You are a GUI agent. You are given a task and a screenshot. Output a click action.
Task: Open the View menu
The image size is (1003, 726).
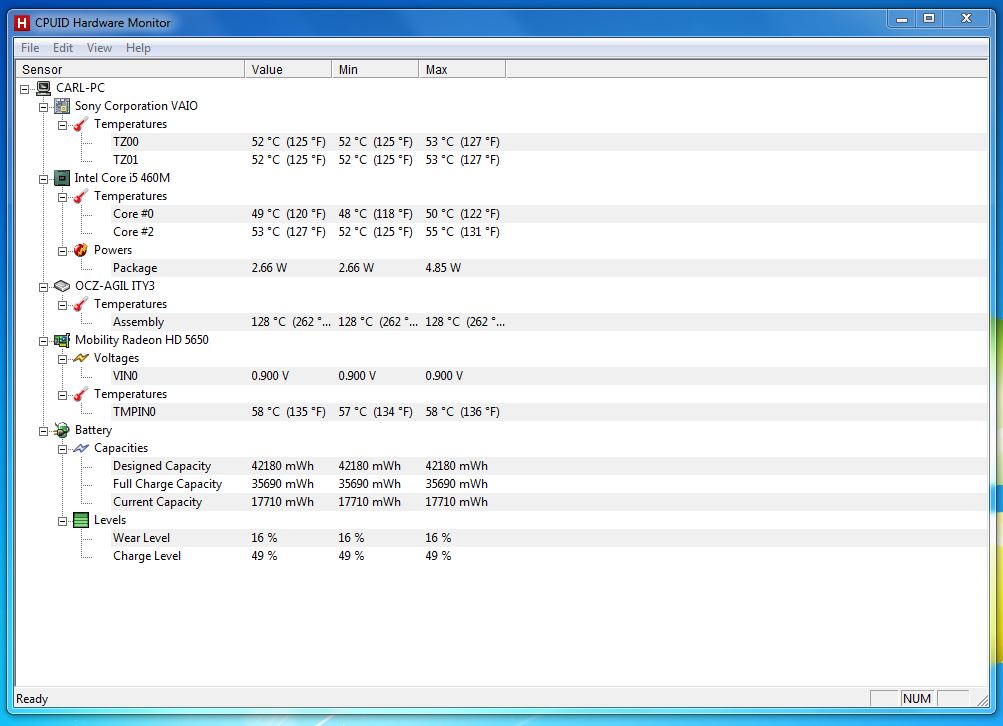99,48
